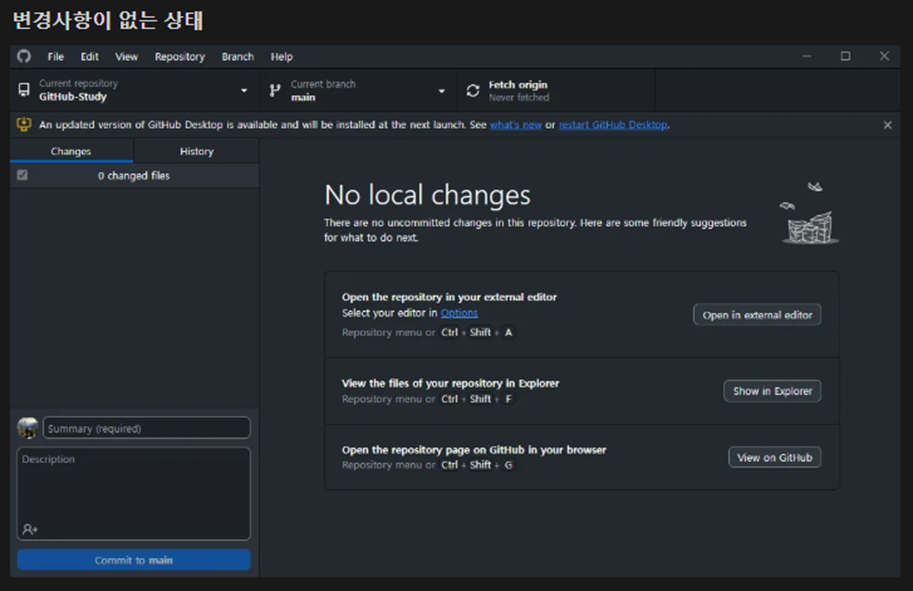Screen dimensions: 913x591
Task: Click the 'Open the repository in your external editor' text
Action: [449, 297]
